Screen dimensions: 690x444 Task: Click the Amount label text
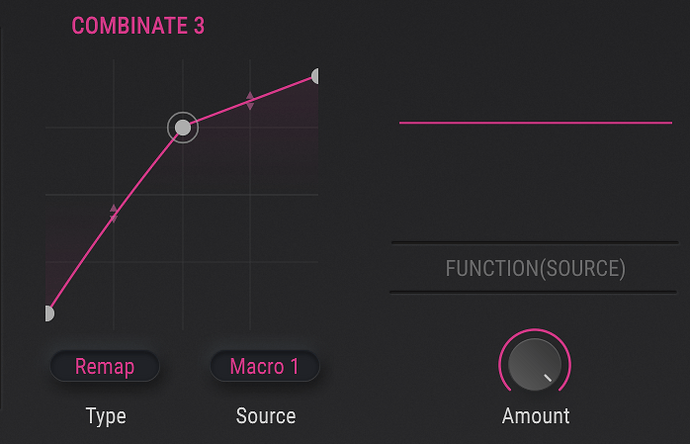[x=535, y=416]
